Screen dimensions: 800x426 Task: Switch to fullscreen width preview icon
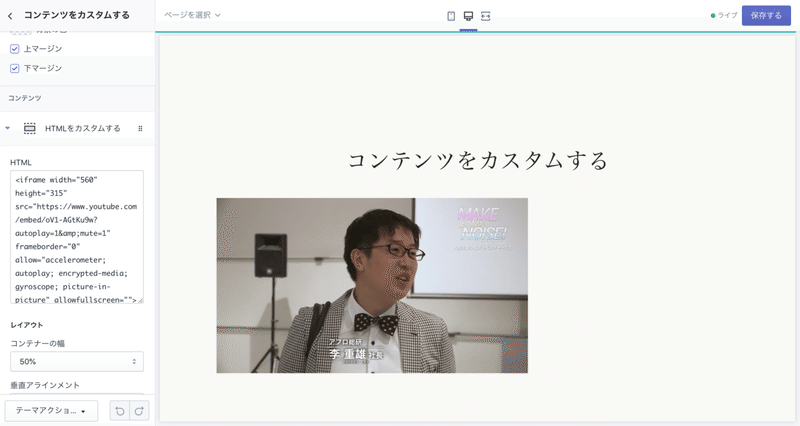point(486,16)
